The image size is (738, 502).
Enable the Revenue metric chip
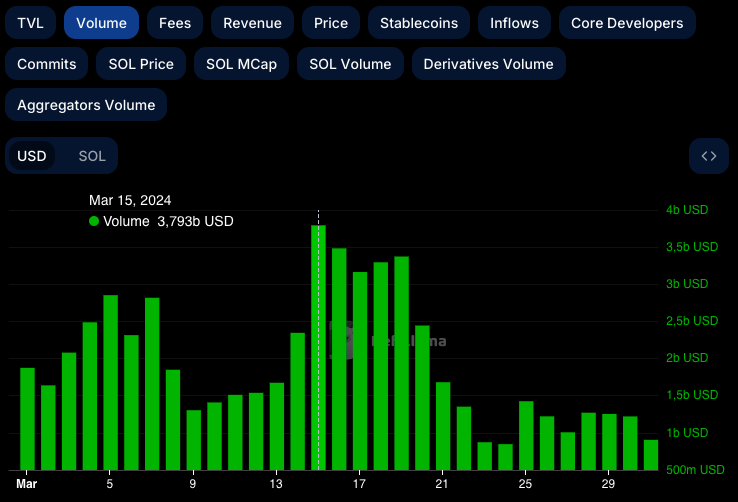click(x=252, y=23)
